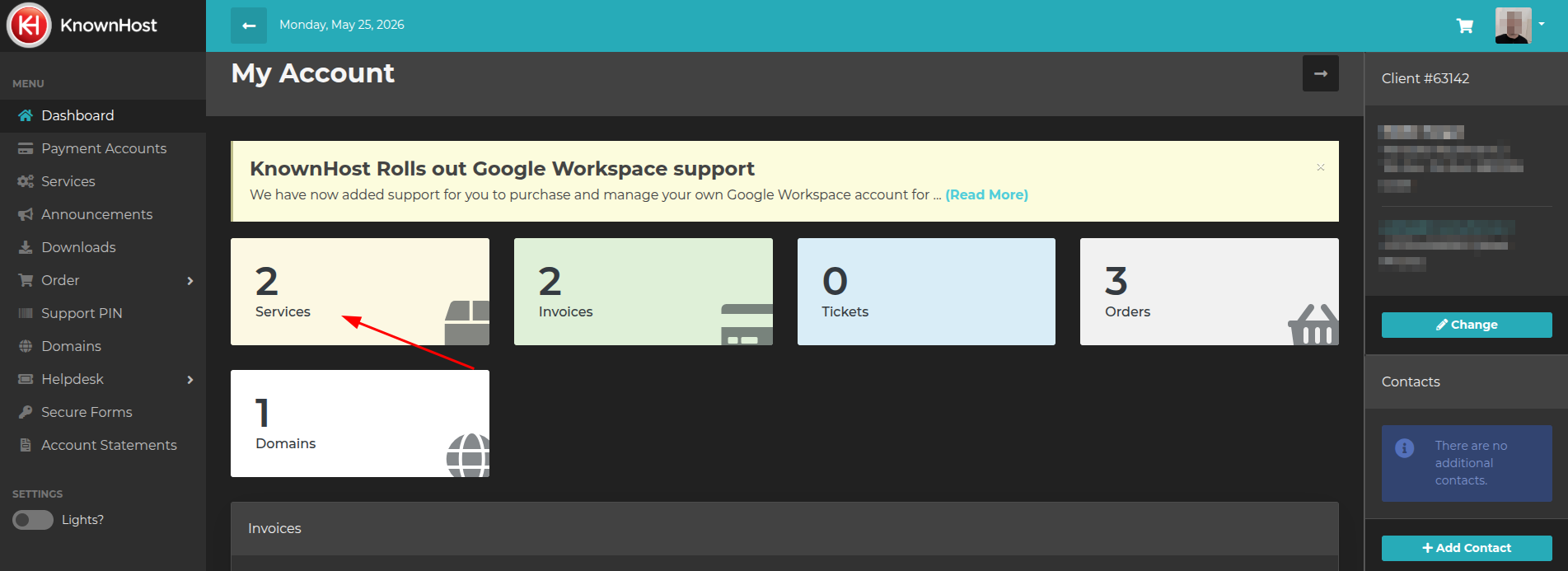Open the 2 Invoices card
The width and height of the screenshot is (1568, 571).
[644, 292]
